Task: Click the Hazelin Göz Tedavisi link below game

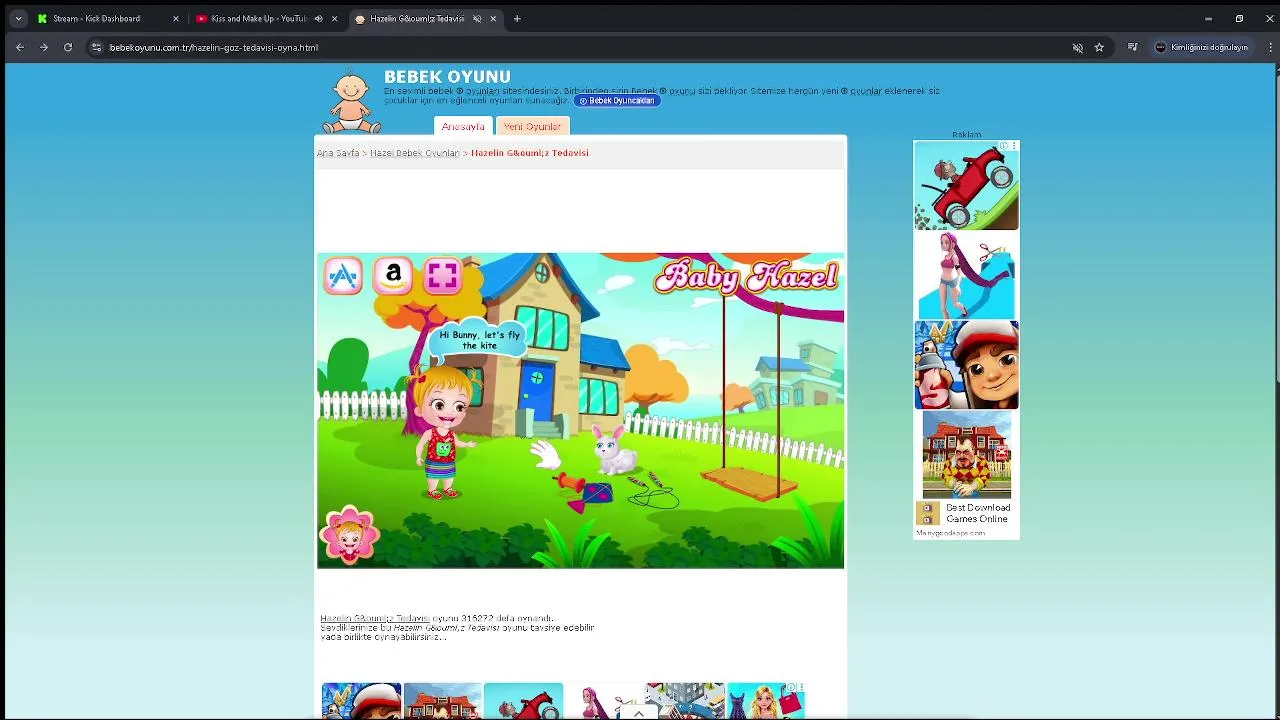Action: tap(375, 619)
